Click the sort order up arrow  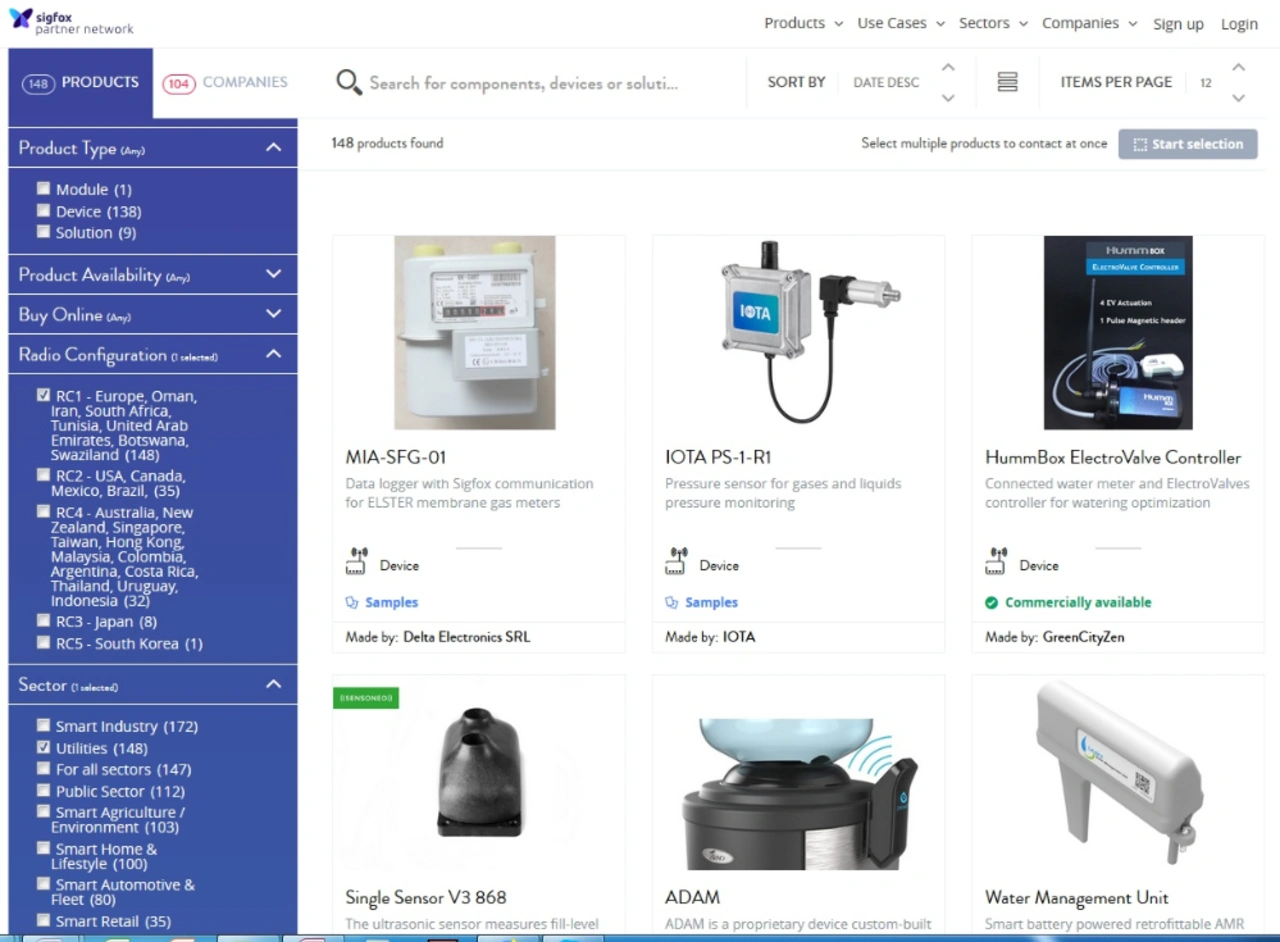948,67
